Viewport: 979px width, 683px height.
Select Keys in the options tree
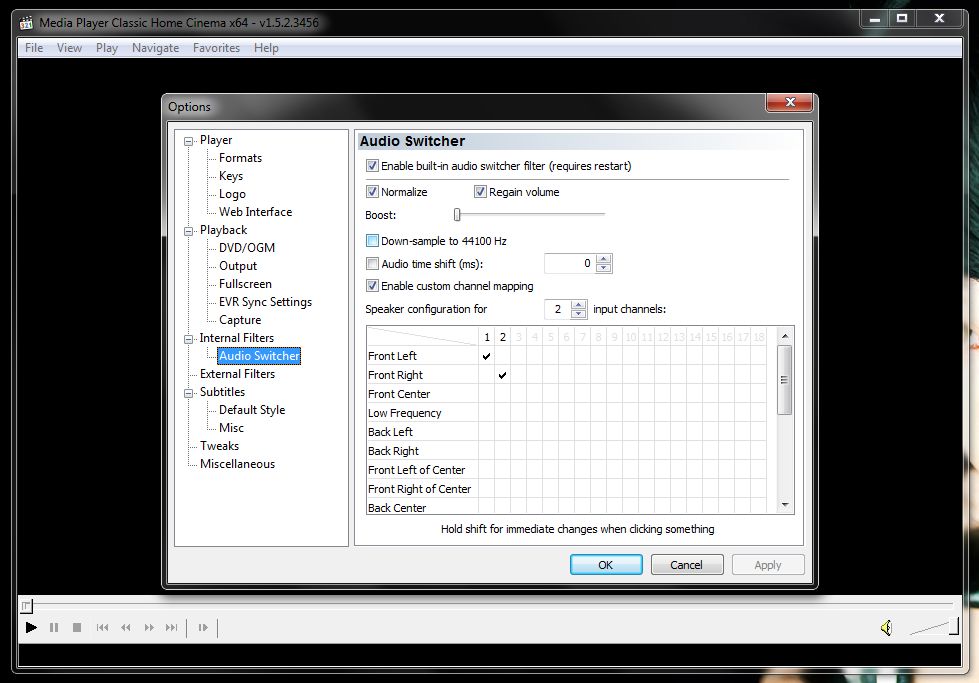coord(231,176)
